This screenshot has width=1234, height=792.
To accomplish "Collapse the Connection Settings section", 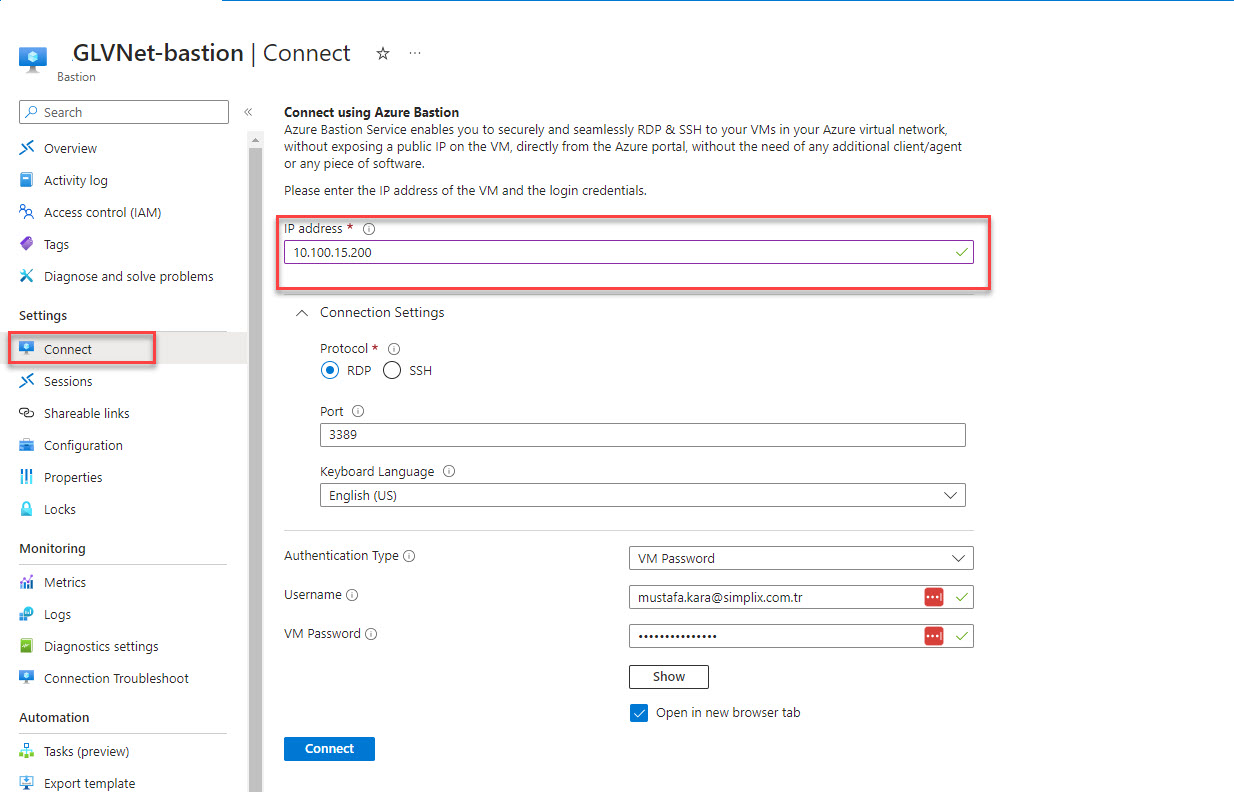I will (x=302, y=313).
